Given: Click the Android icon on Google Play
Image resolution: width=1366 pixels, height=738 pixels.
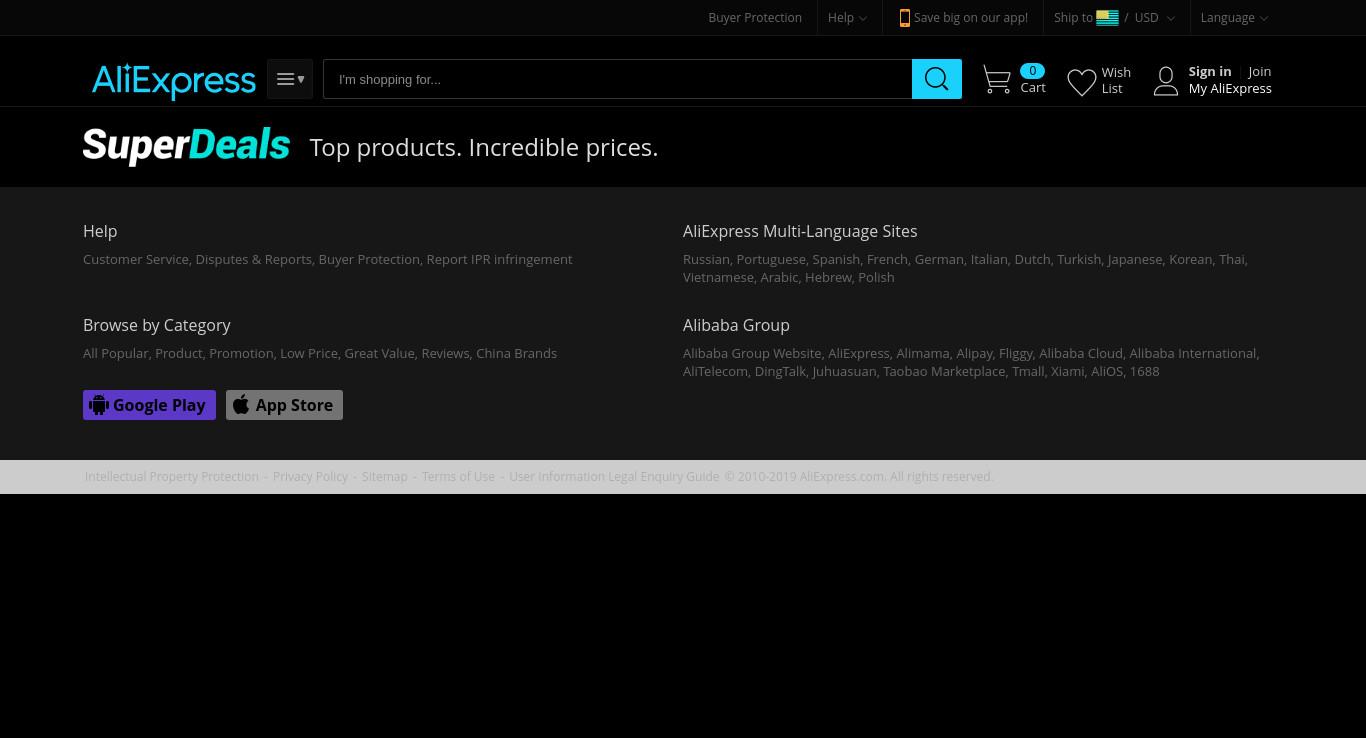Looking at the screenshot, I should [x=99, y=405].
